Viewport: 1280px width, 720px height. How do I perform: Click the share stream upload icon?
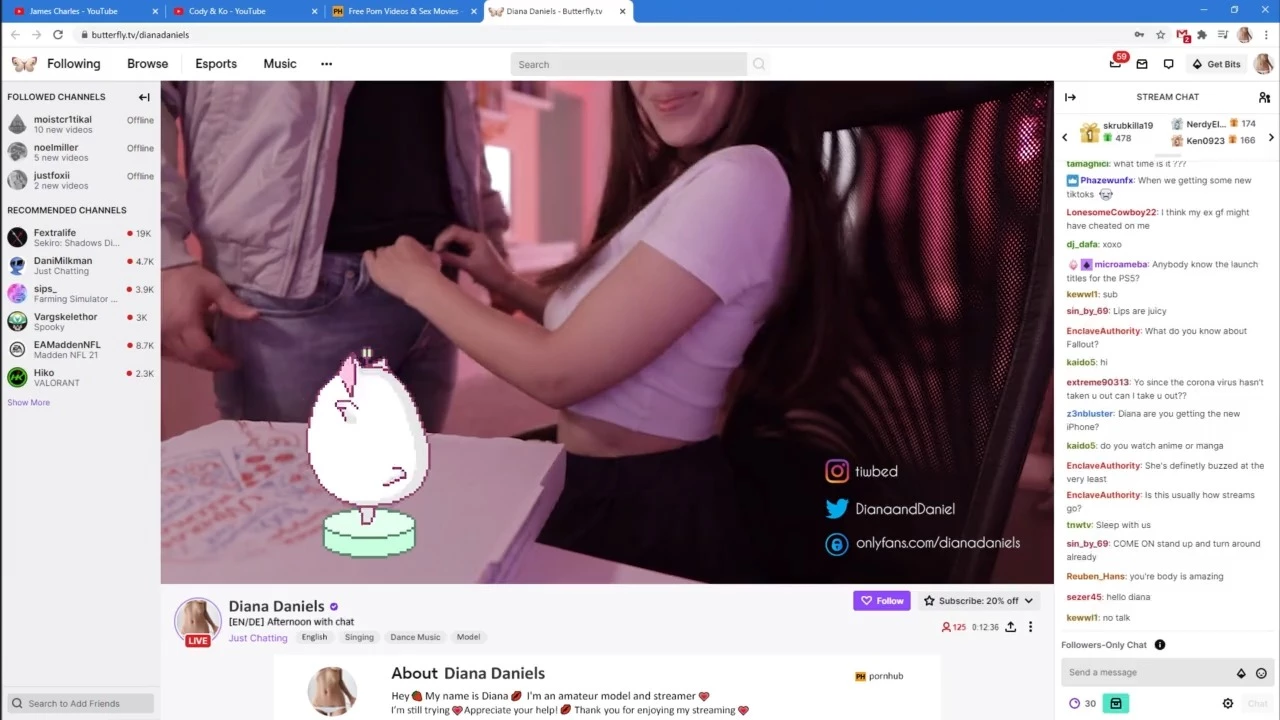pyautogui.click(x=1010, y=627)
